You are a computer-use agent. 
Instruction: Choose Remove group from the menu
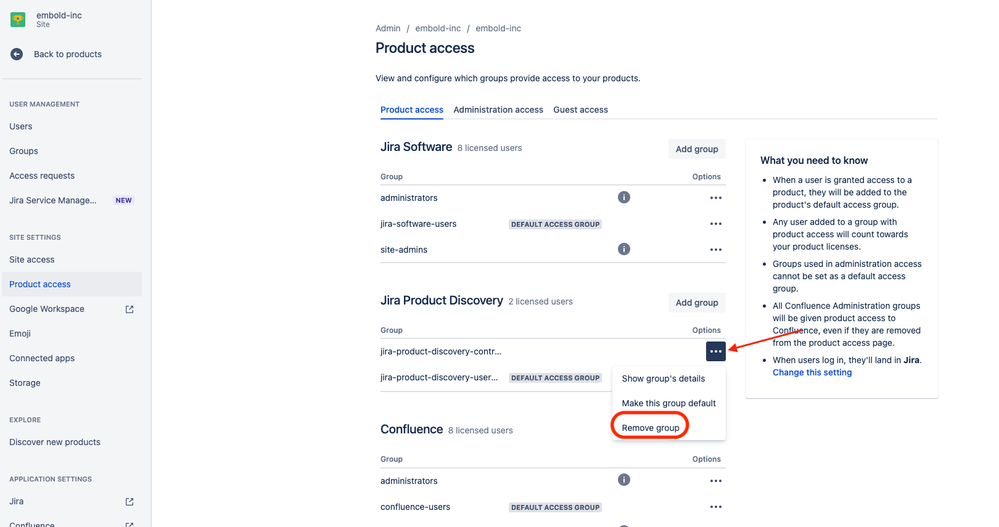650,428
